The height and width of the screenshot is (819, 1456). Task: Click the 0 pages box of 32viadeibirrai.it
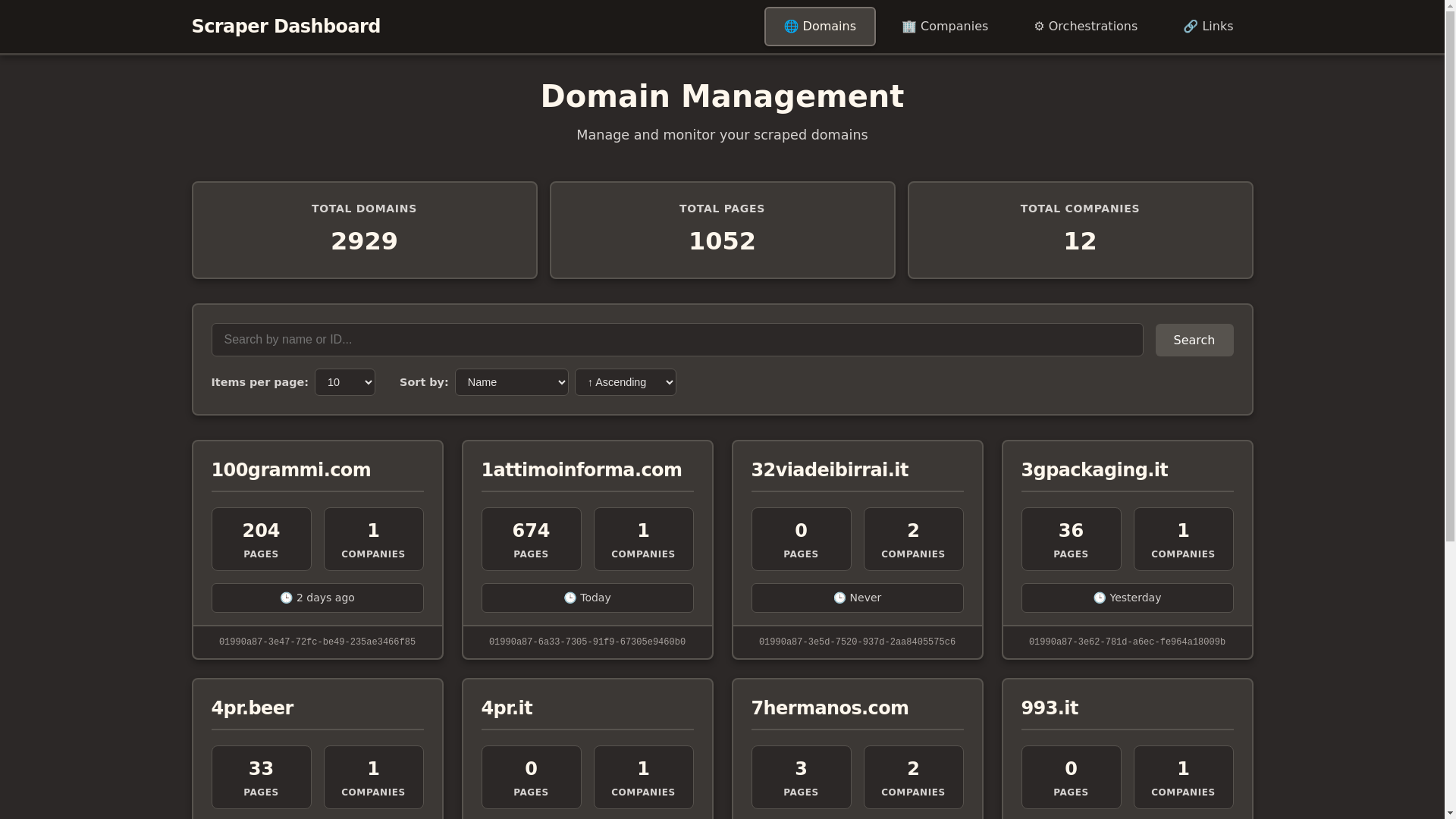(801, 539)
